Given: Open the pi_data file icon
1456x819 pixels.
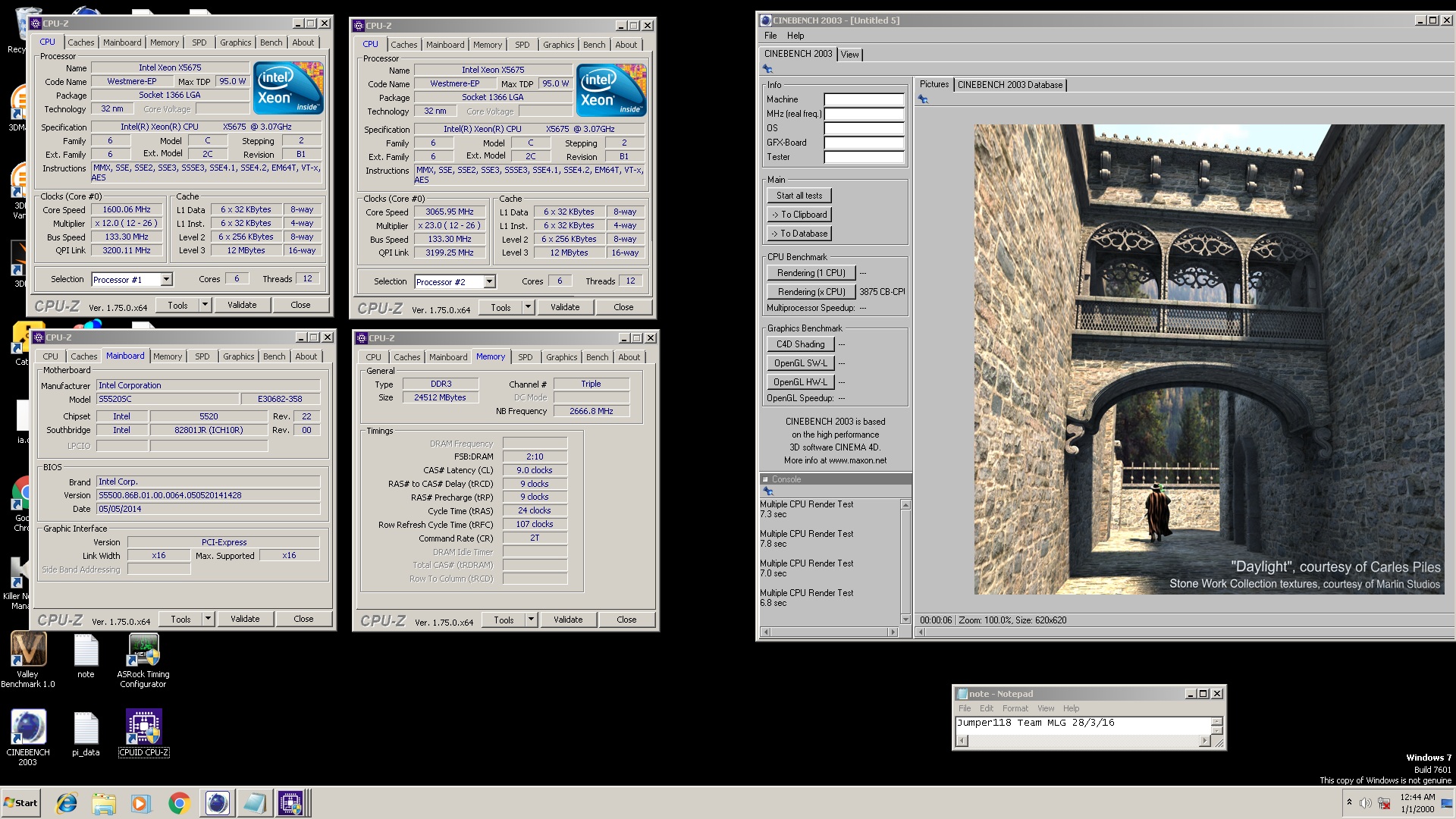Looking at the screenshot, I should click(x=86, y=734).
